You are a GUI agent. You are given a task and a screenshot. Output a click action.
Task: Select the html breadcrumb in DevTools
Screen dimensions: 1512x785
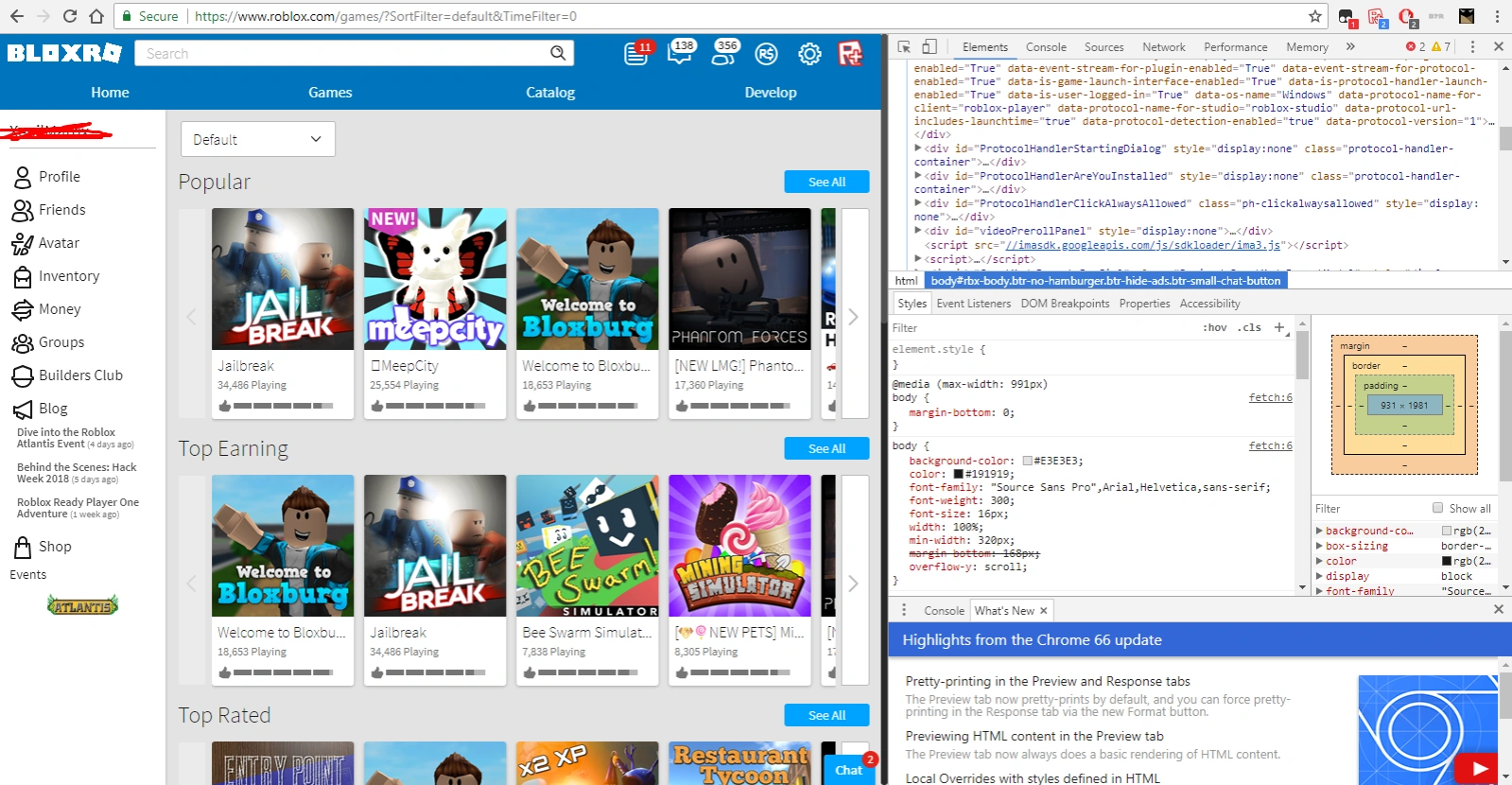[906, 281]
